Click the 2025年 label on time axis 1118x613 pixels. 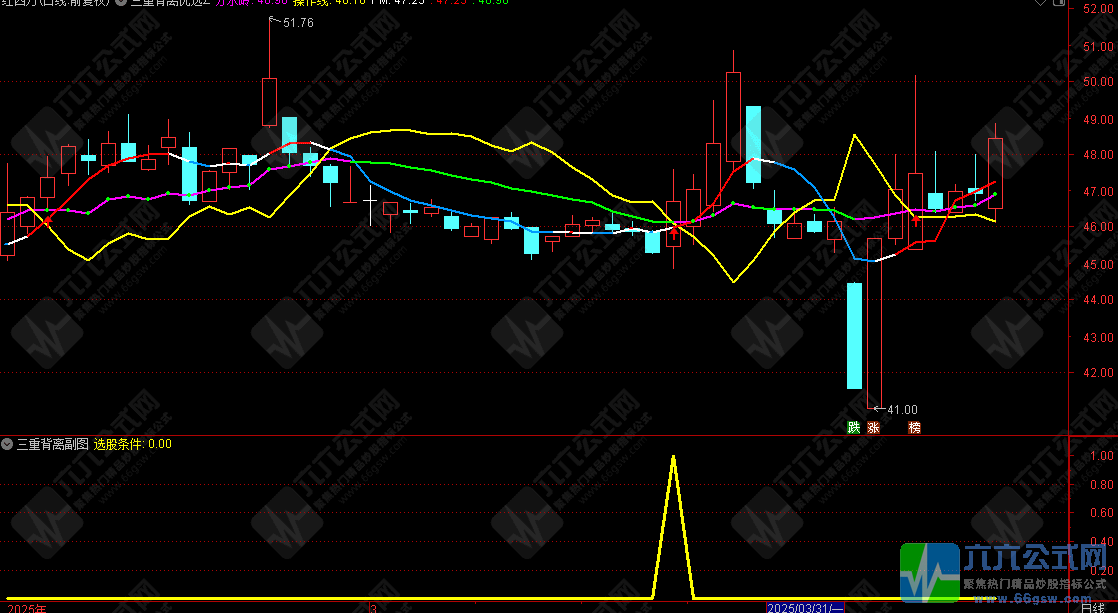click(26, 607)
